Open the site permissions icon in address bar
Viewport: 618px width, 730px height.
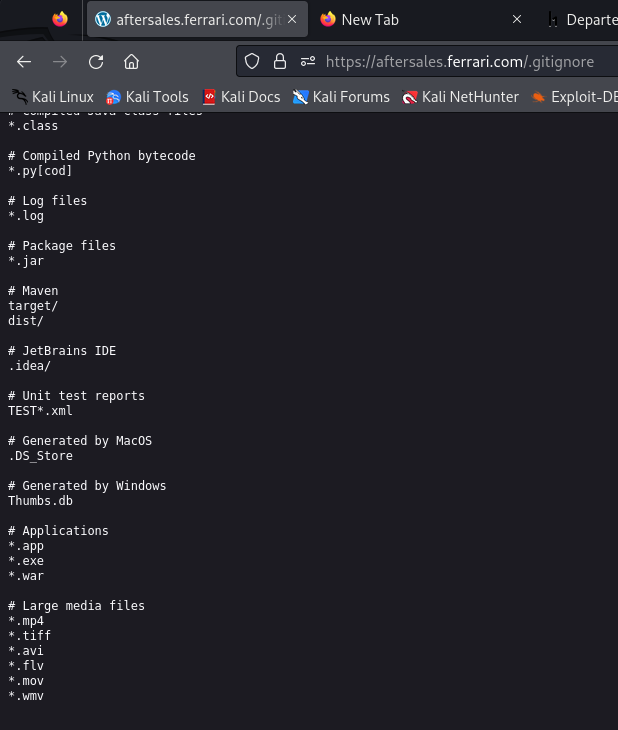click(308, 61)
